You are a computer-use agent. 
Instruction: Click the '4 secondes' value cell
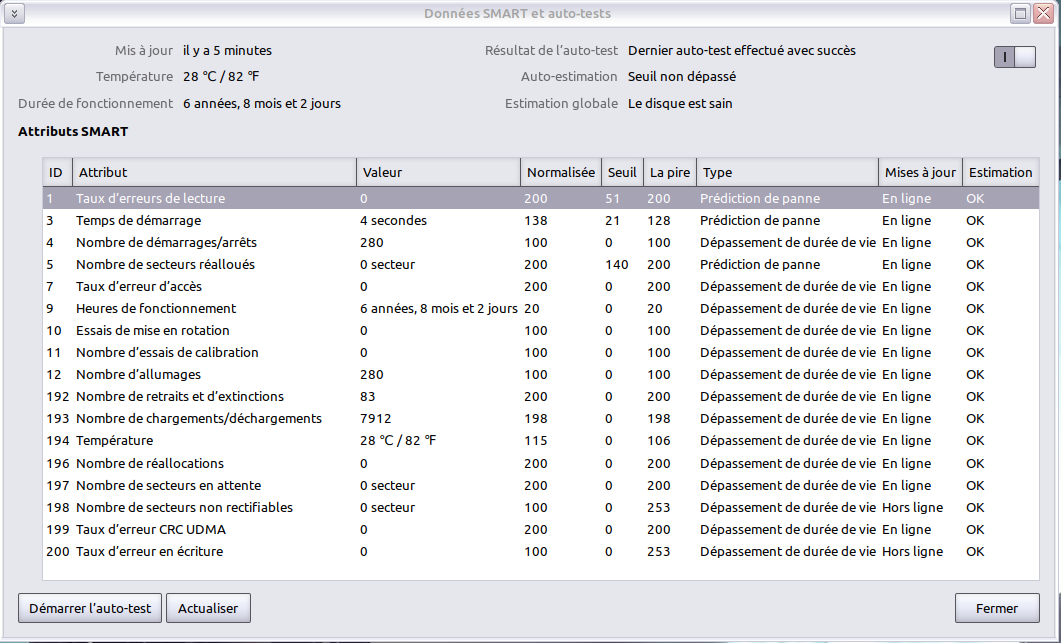click(x=394, y=221)
